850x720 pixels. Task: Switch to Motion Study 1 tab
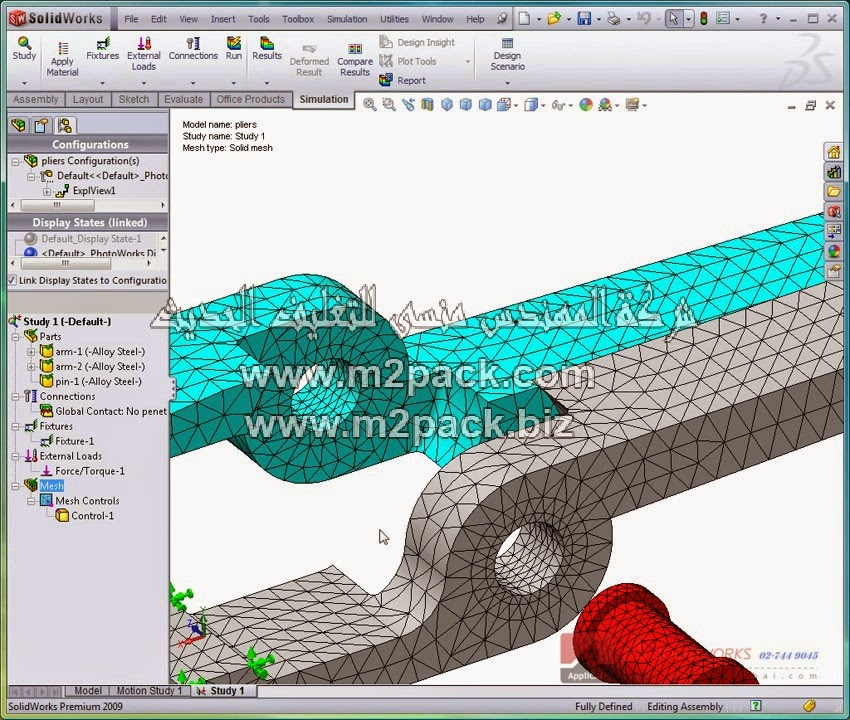pos(150,691)
